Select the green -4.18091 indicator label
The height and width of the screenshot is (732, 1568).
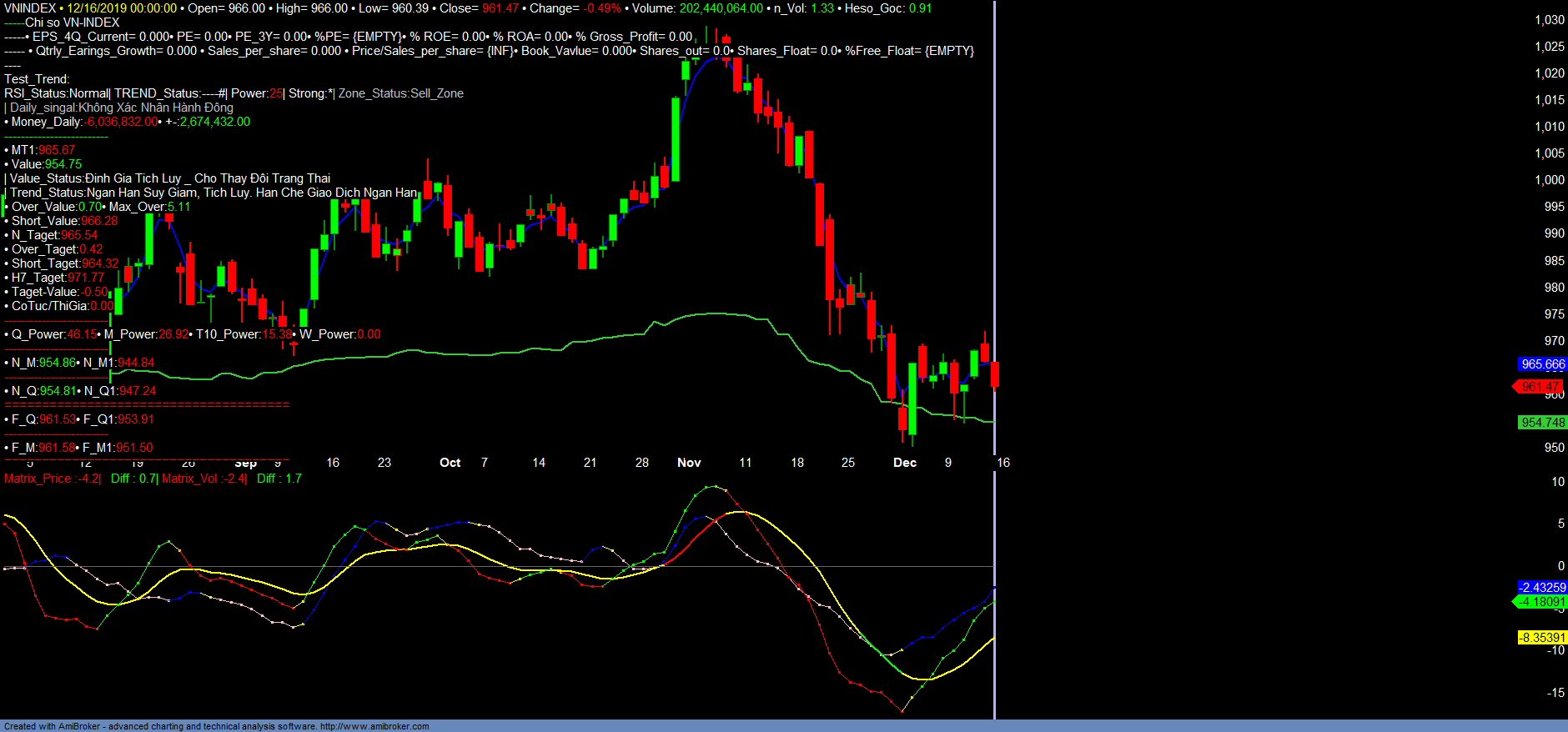[1540, 602]
